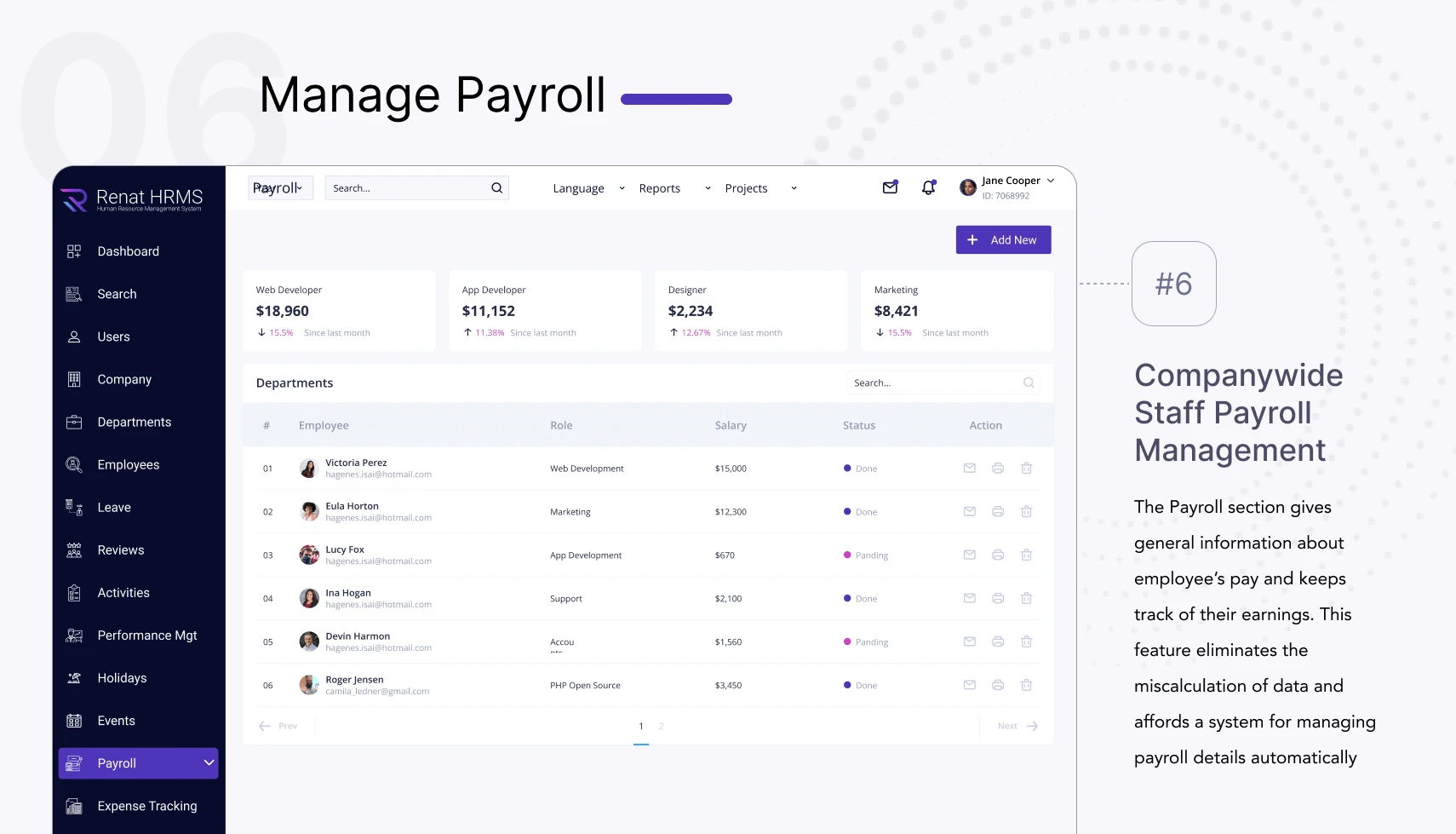
Task: Go to next page with Next
Action: coord(1018,726)
